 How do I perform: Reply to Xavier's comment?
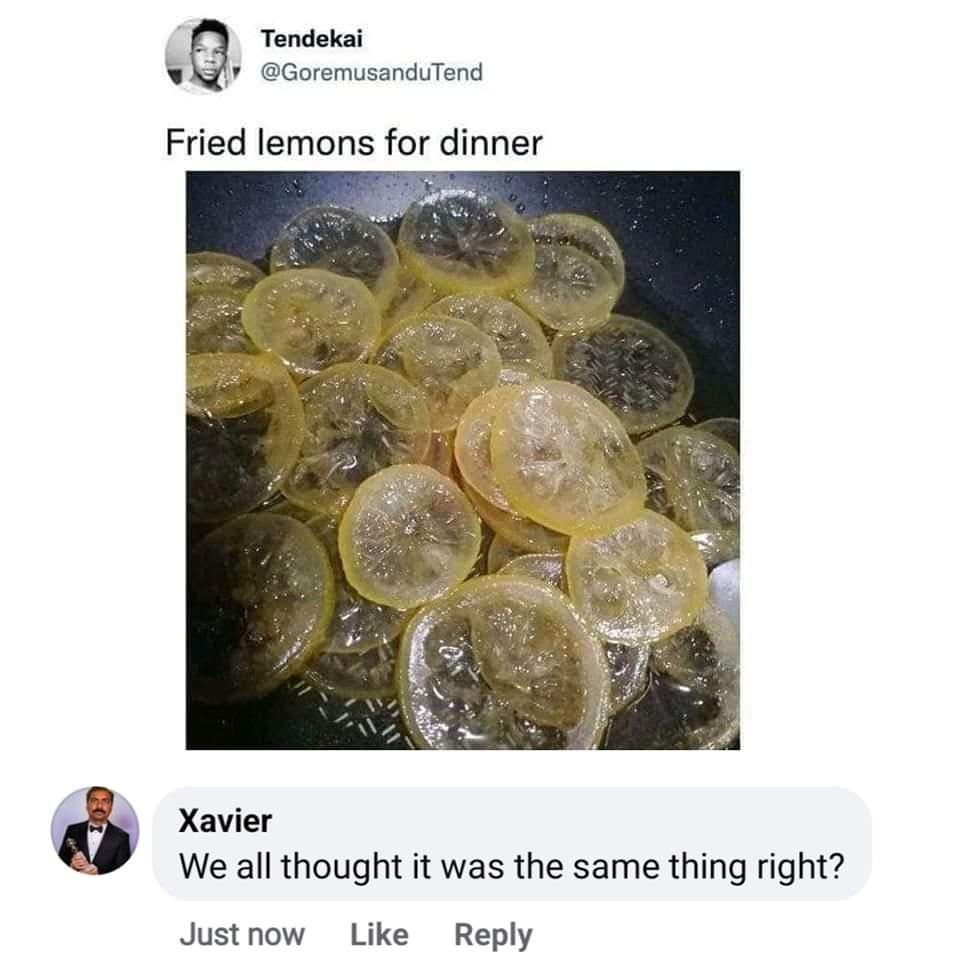[x=493, y=935]
